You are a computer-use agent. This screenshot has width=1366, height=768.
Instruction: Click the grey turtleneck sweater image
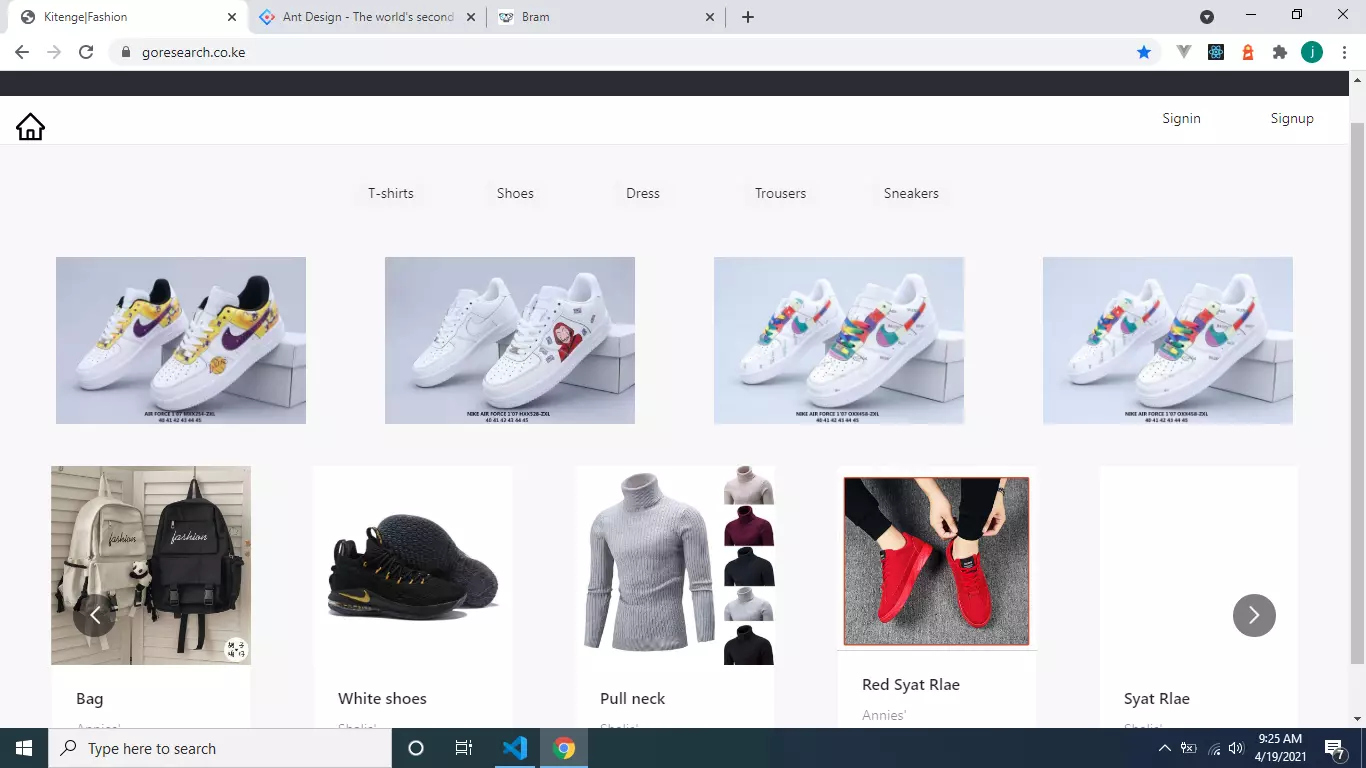tap(675, 565)
